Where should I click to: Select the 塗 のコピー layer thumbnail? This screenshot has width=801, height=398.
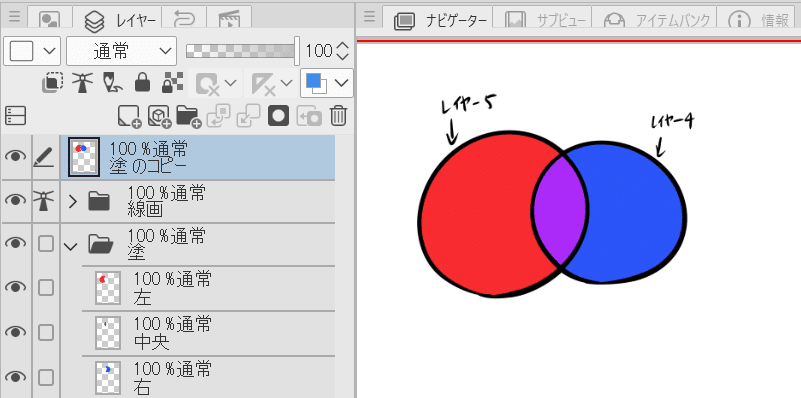click(x=83, y=157)
